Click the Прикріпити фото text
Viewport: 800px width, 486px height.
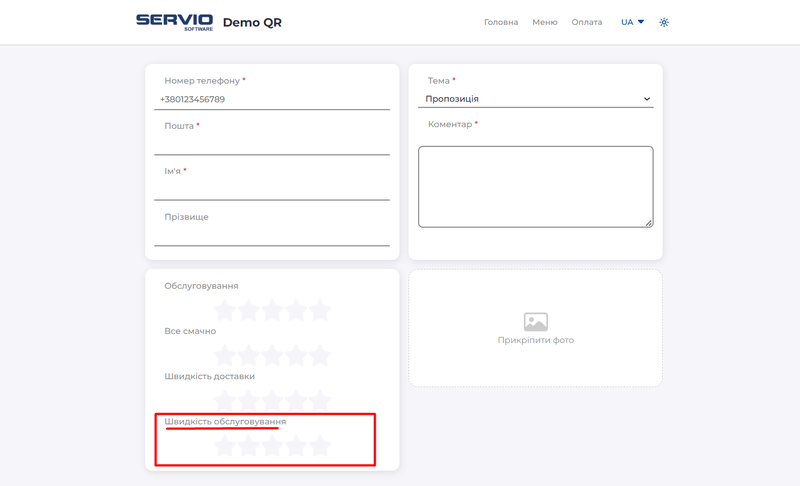pyautogui.click(x=535, y=341)
